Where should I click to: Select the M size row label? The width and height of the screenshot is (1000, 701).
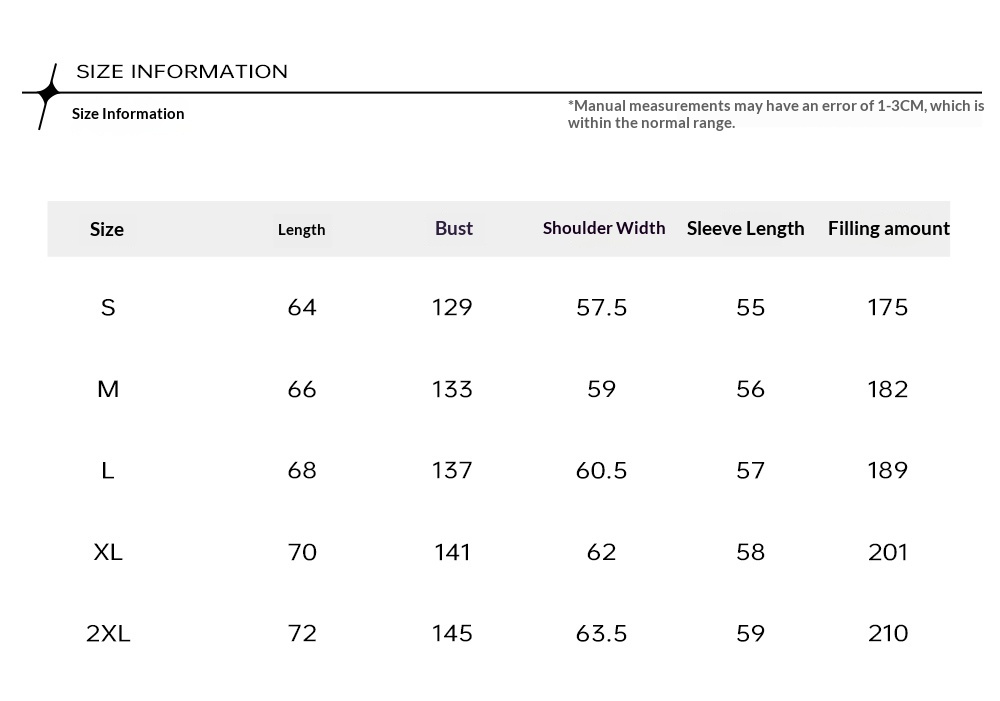coord(108,389)
